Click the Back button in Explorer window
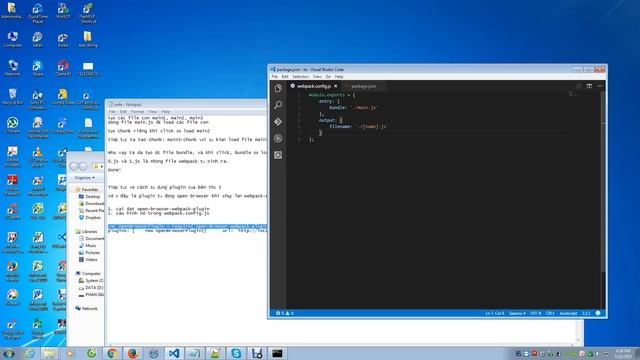640x360 pixels. tap(74, 166)
